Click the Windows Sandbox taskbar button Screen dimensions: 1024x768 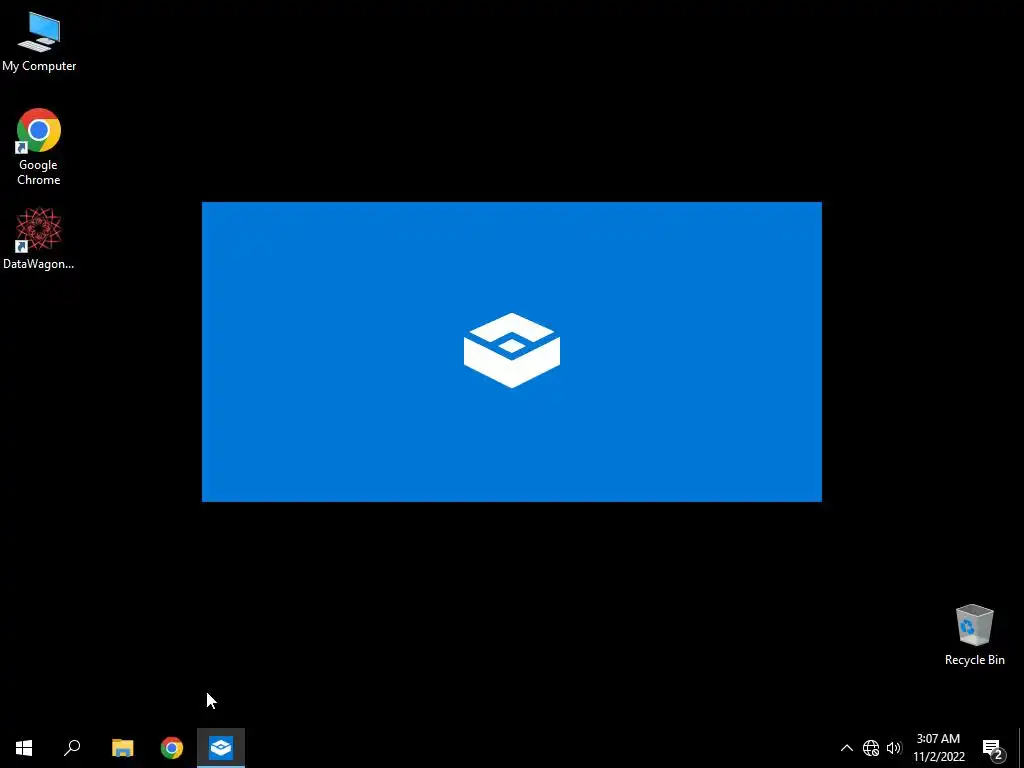pos(221,748)
